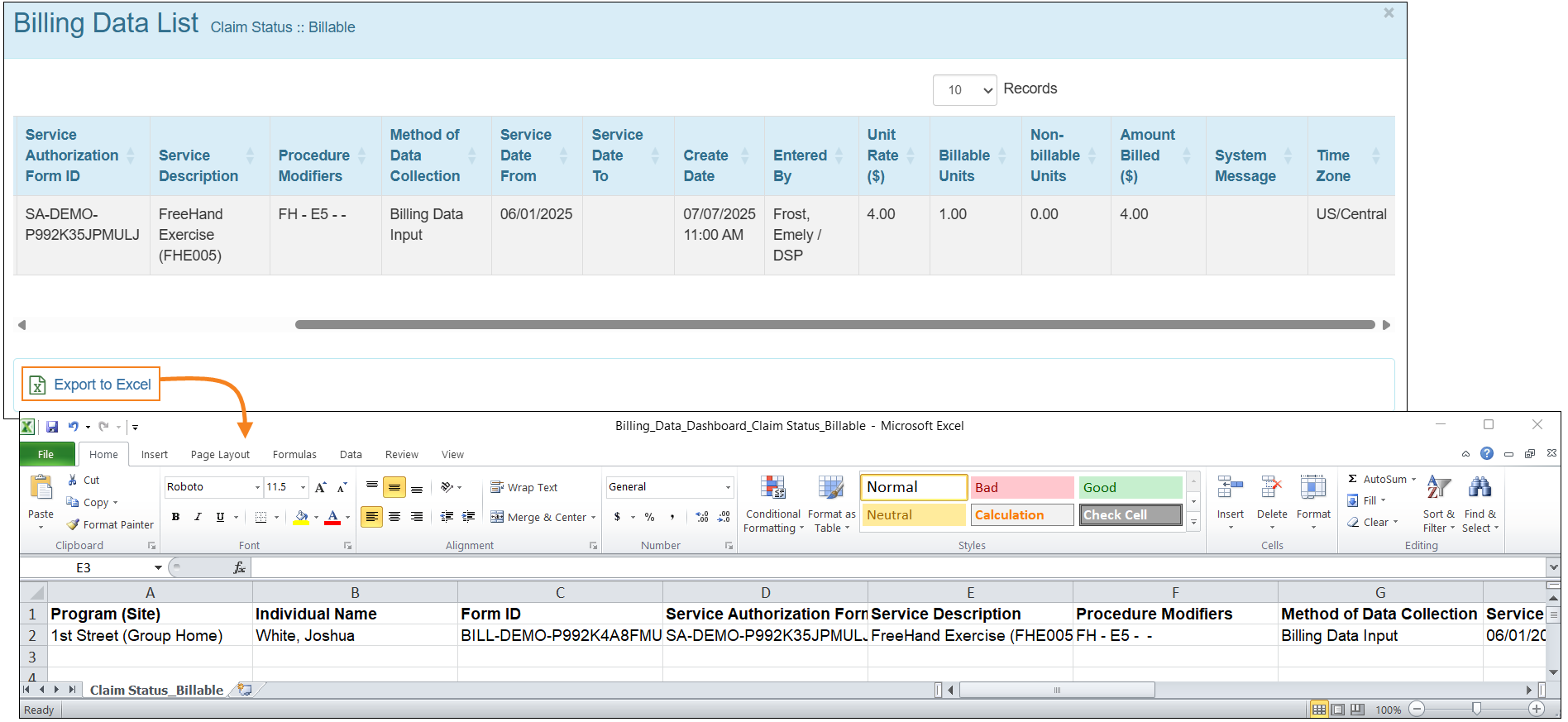Open the General number format dropdown
This screenshot has height=722, width=1568.
point(728,487)
